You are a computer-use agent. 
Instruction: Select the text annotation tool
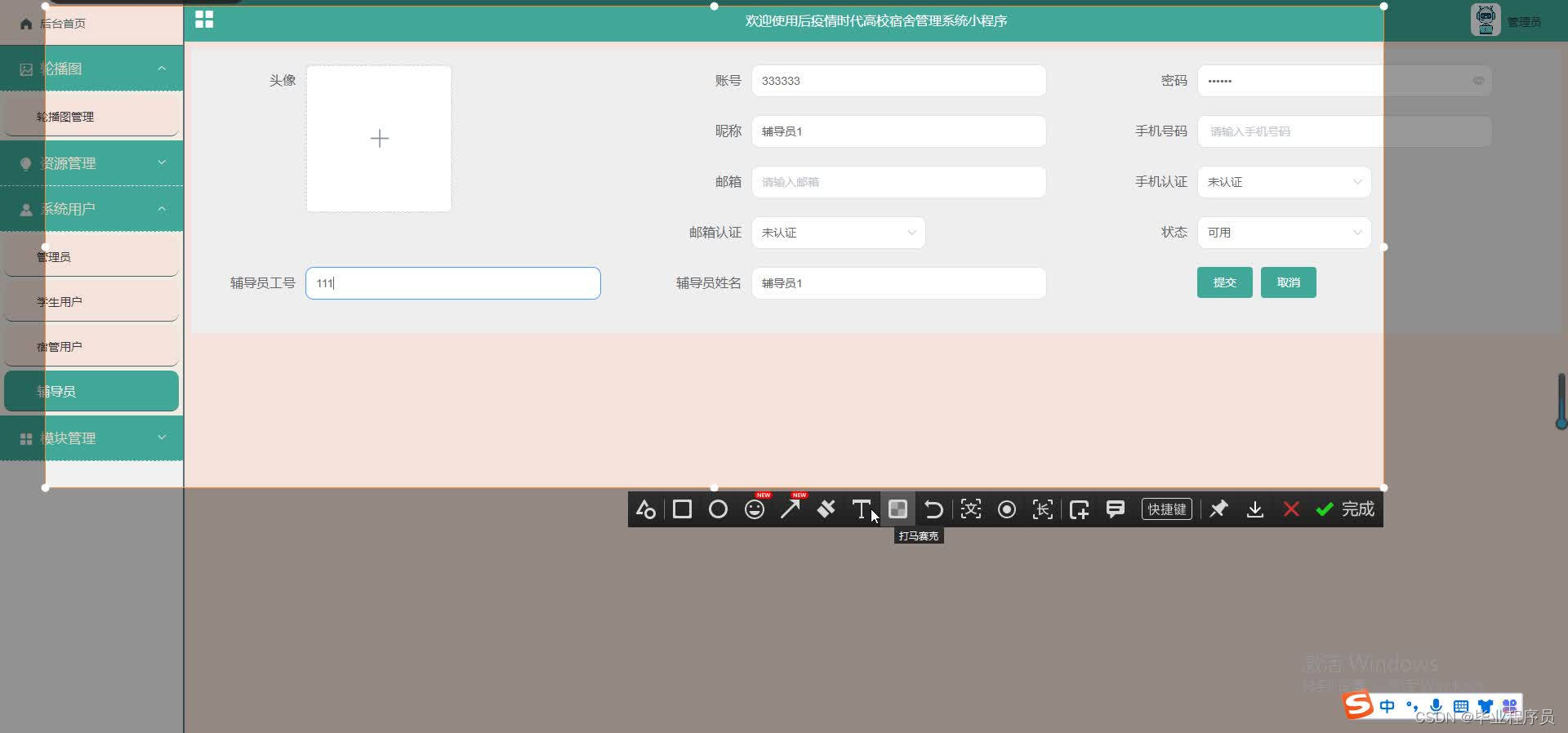click(862, 509)
